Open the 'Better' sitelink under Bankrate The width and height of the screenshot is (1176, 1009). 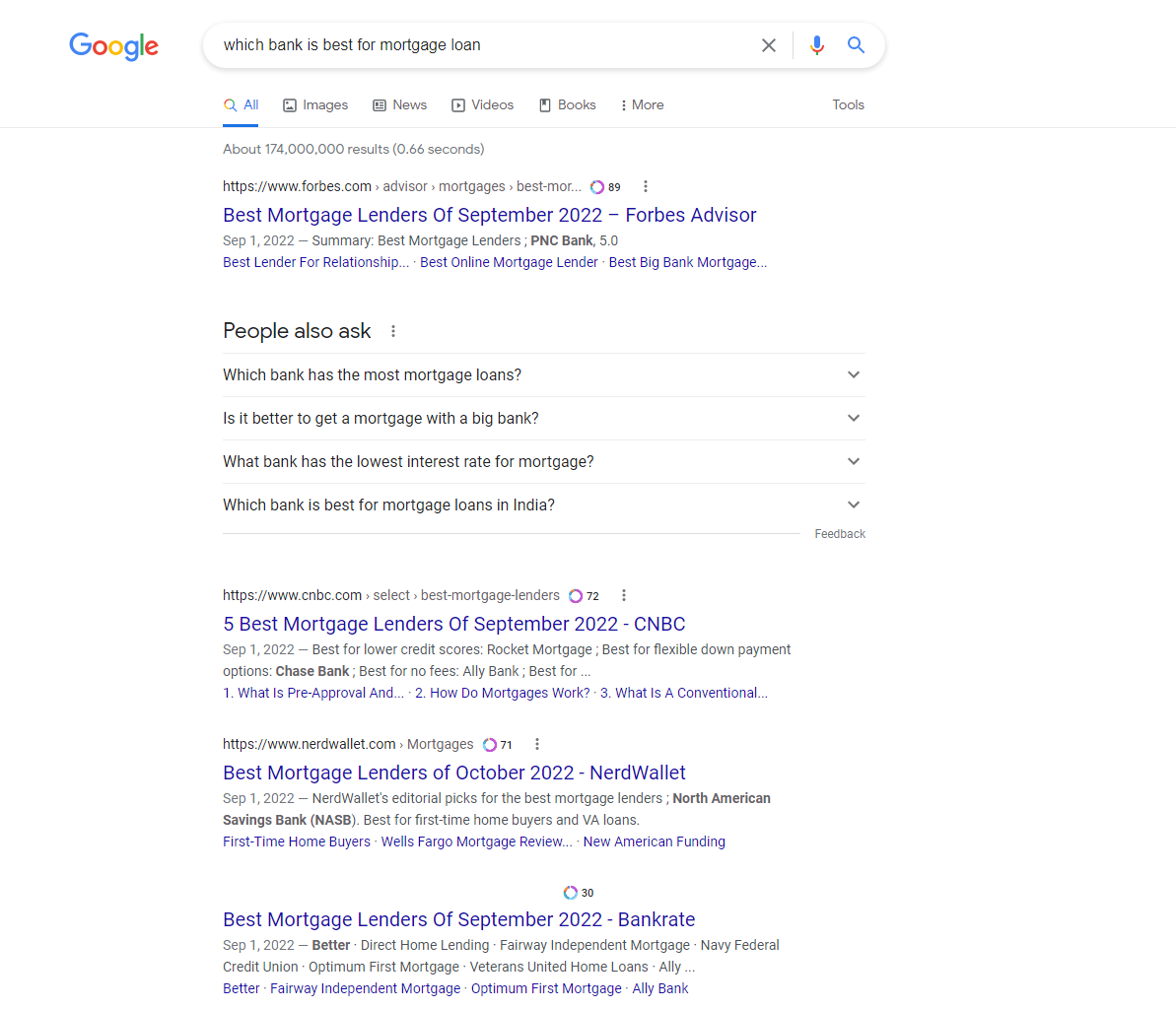tap(241, 988)
